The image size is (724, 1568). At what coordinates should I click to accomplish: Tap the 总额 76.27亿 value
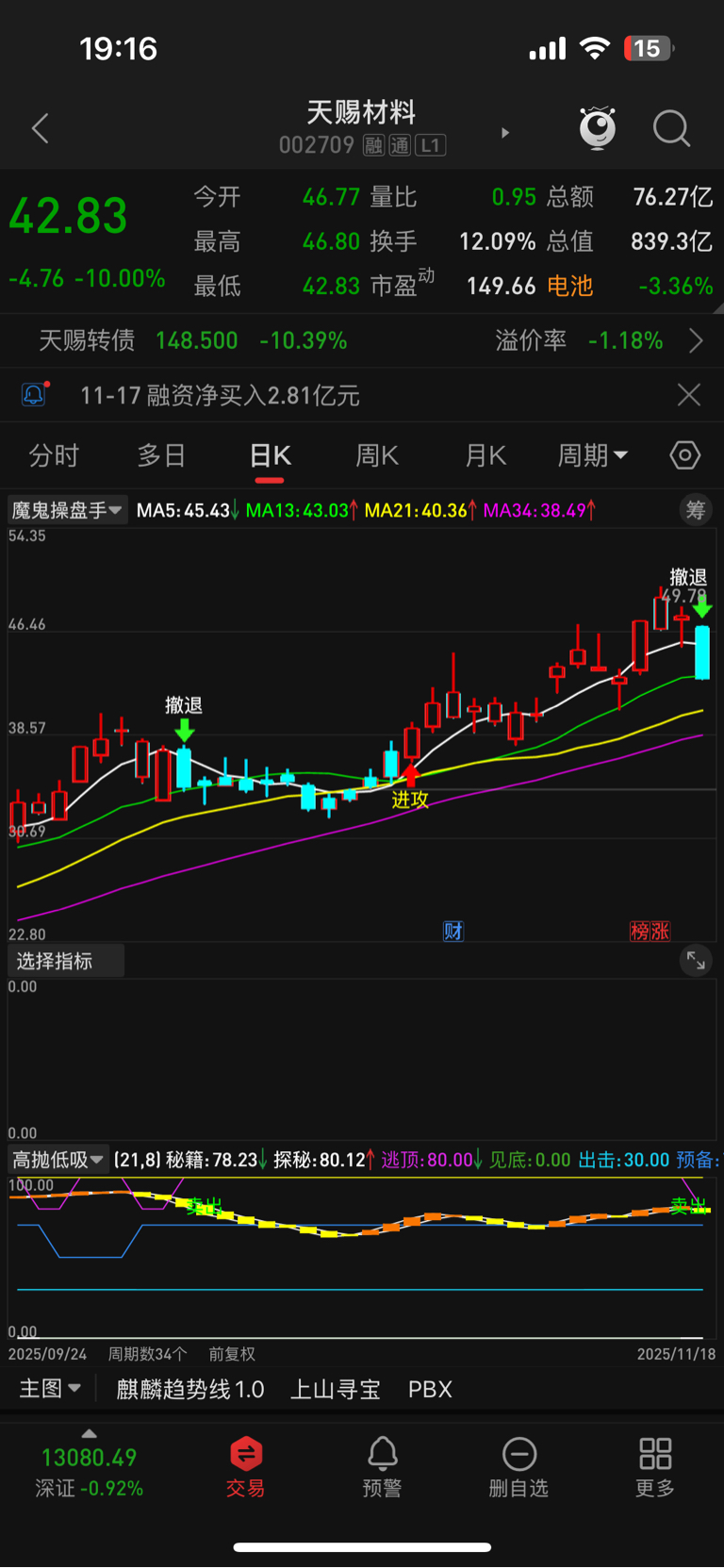pyautogui.click(x=673, y=196)
